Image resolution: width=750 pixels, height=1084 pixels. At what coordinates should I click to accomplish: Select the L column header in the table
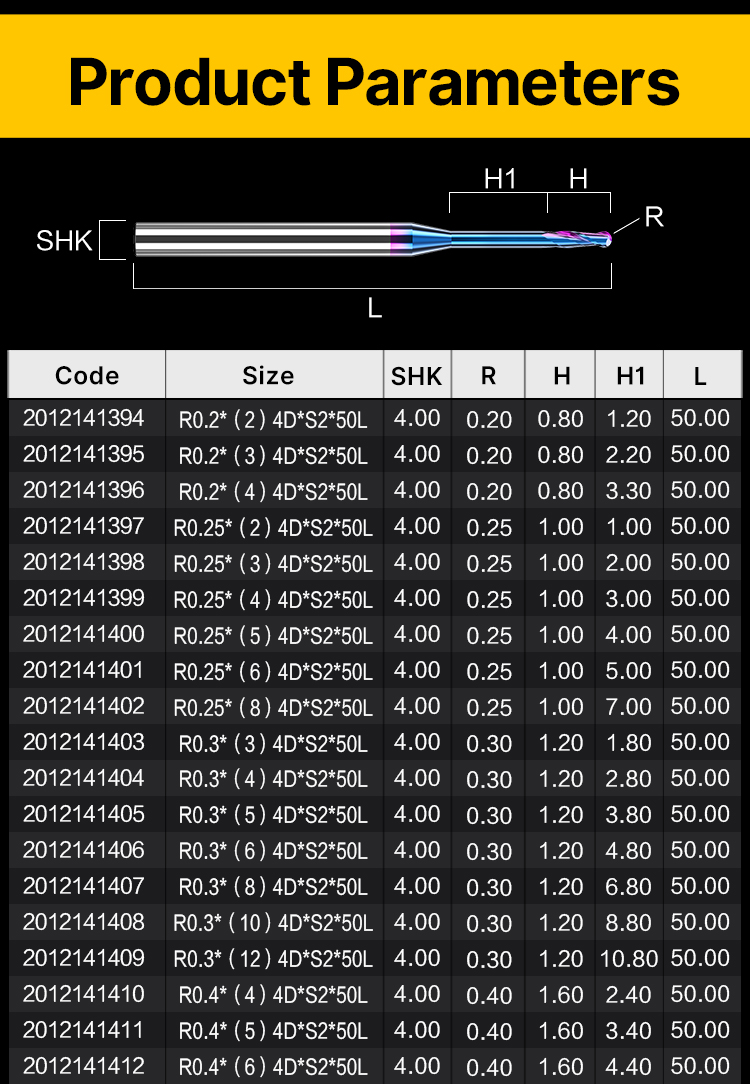(700, 376)
